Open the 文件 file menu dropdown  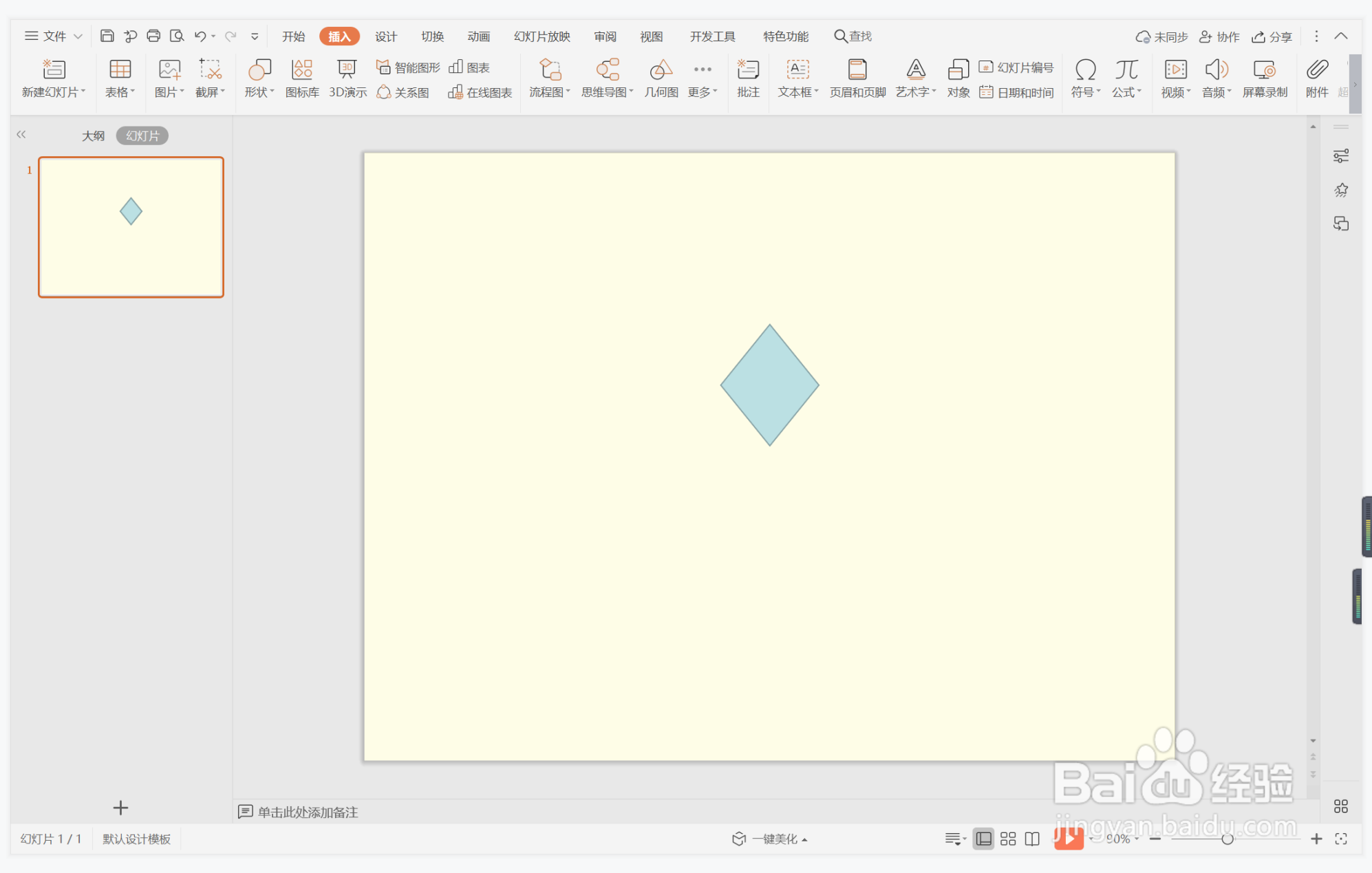[54, 36]
